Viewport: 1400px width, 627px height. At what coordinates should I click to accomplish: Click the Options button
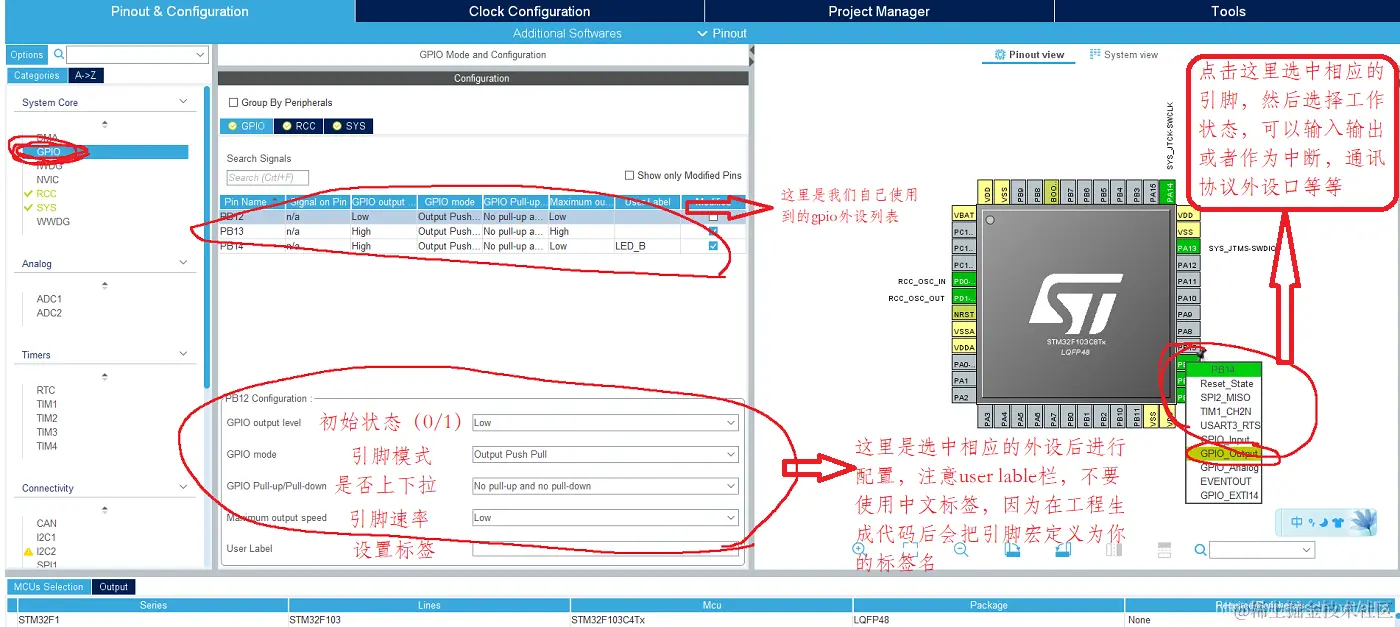(27, 55)
